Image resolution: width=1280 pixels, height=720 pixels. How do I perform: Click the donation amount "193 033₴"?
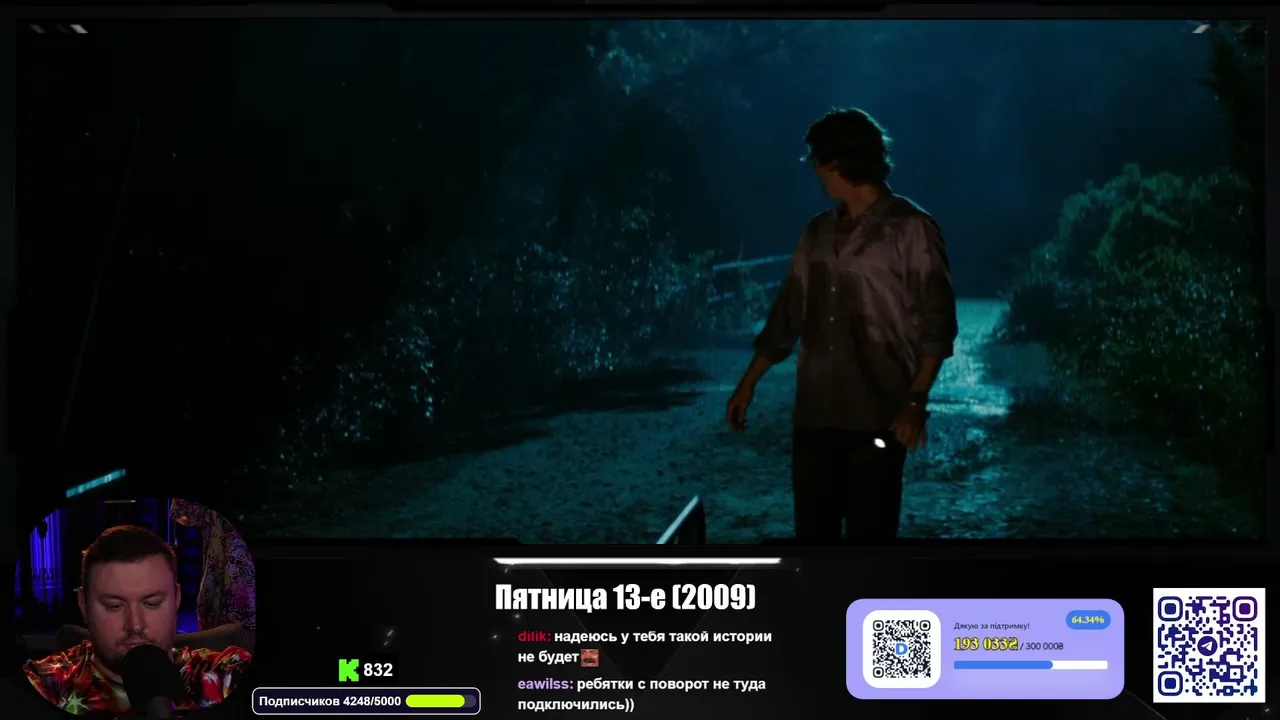[x=985, y=645]
